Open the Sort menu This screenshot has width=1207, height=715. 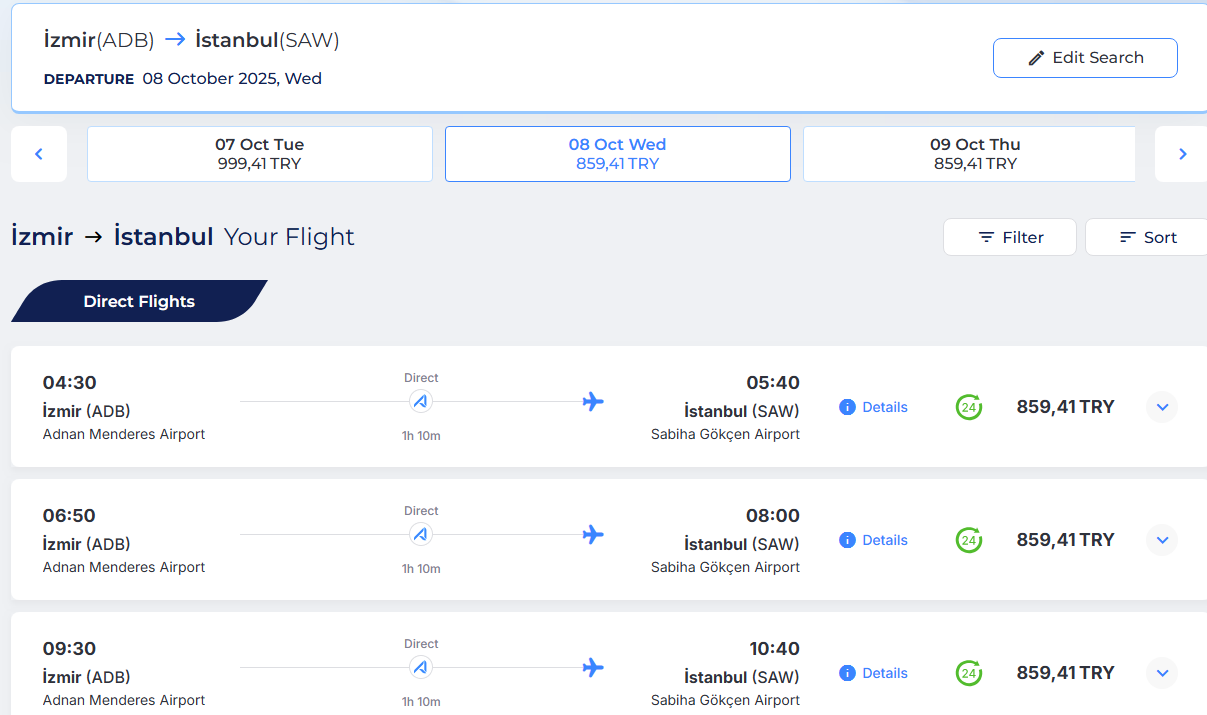pos(1147,237)
